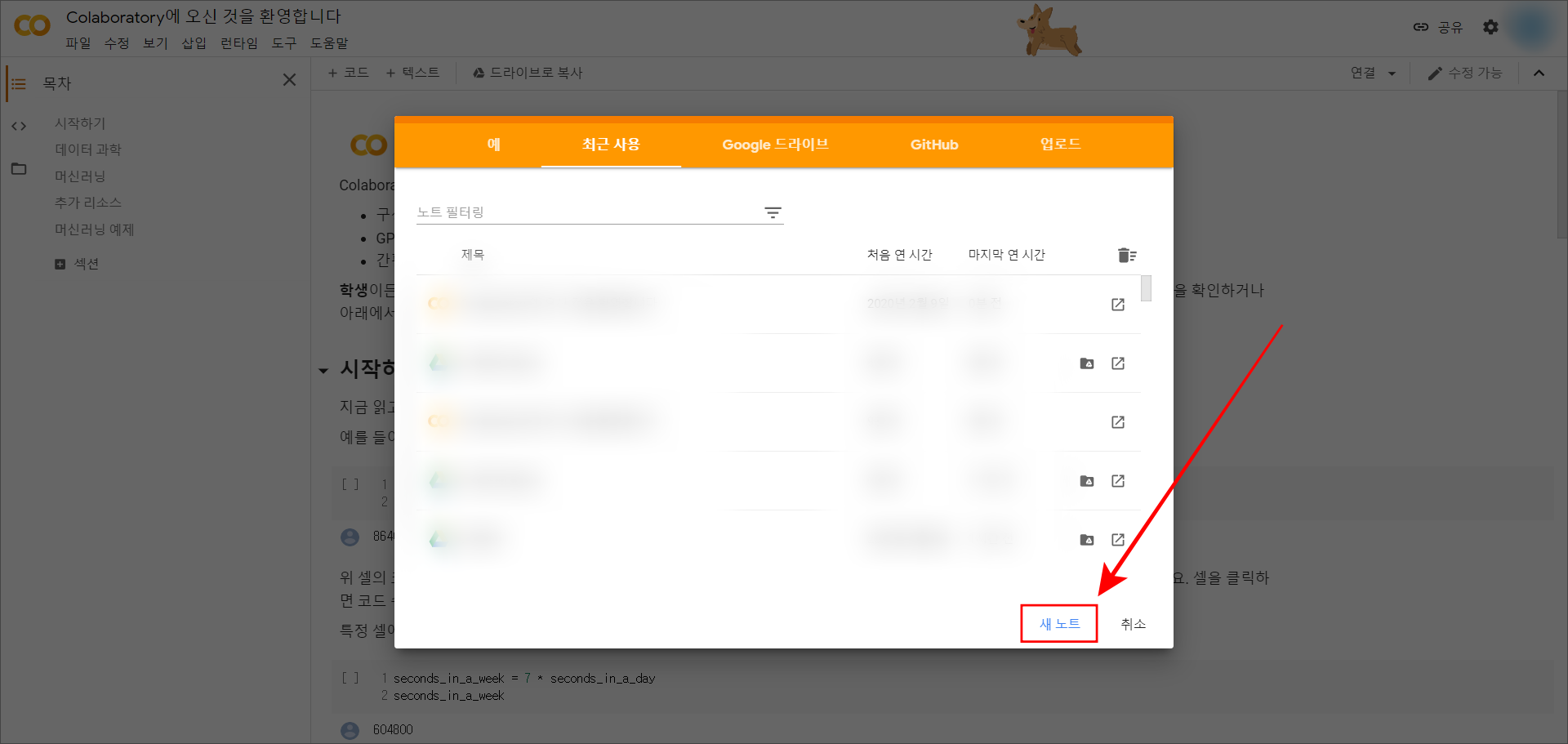Click the 수정 가능 editing mode button
The height and width of the screenshot is (744, 1568).
[1465, 73]
